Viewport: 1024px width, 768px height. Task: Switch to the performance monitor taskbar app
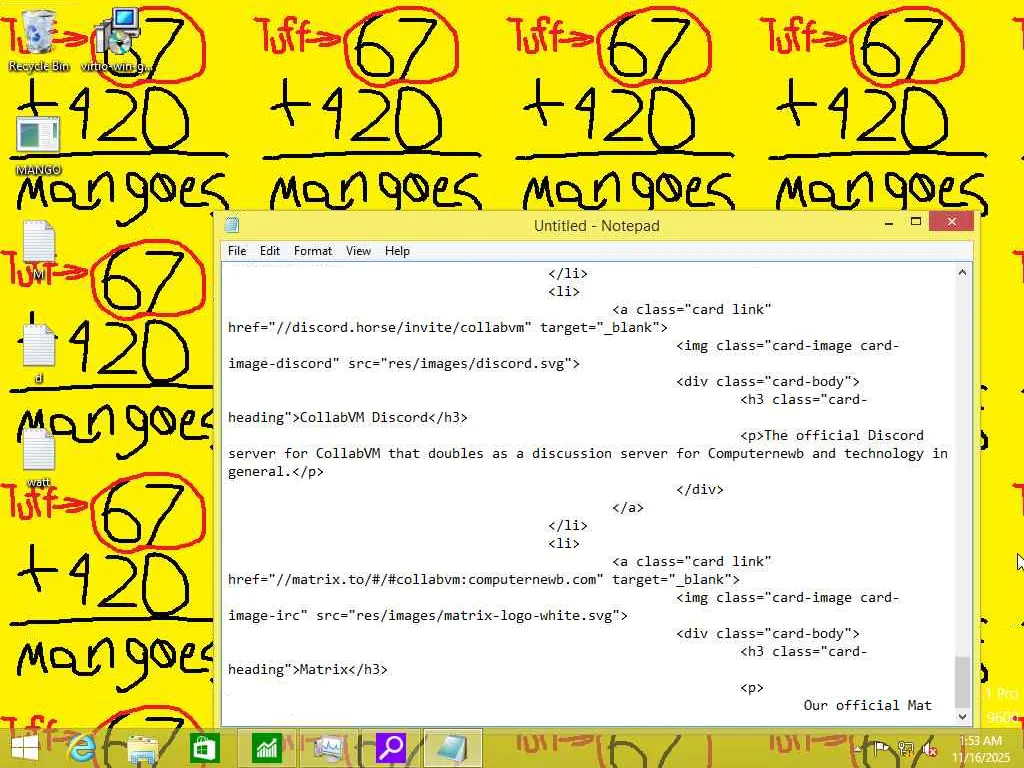328,748
